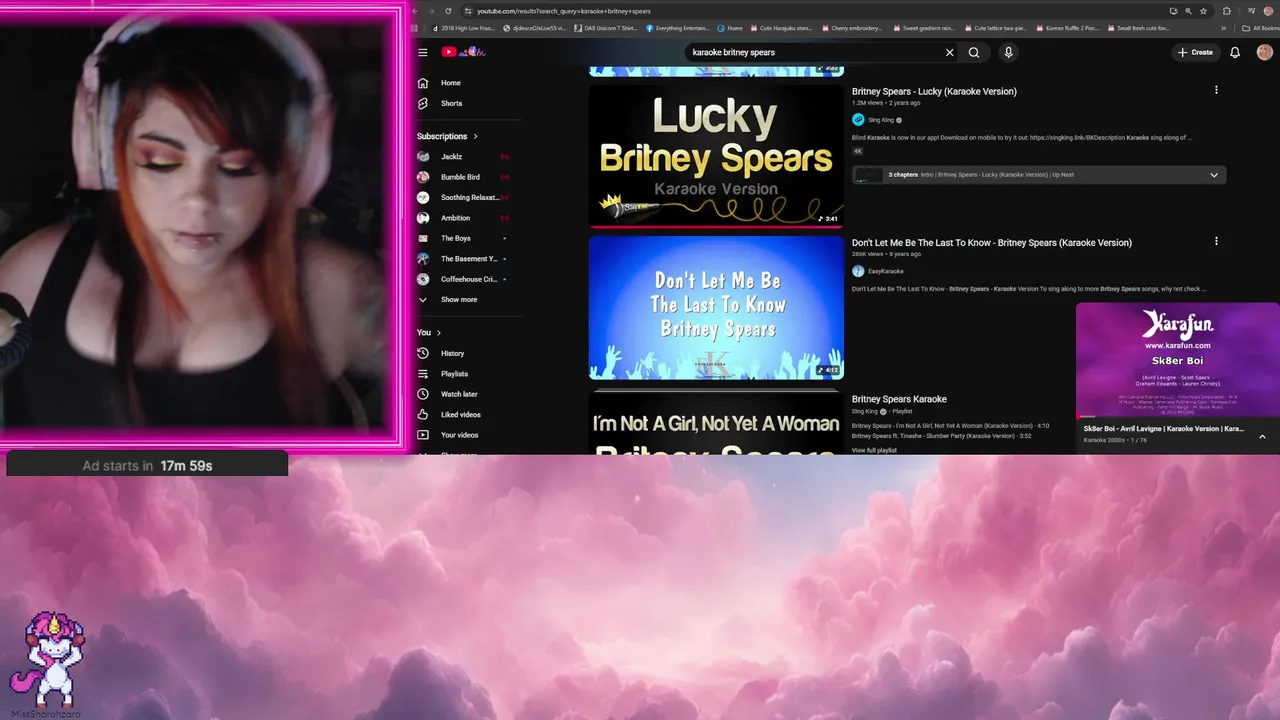Viewport: 1280px width, 720px height.
Task: Open more options for 'Don't Let Me Be' video
Action: (1216, 241)
